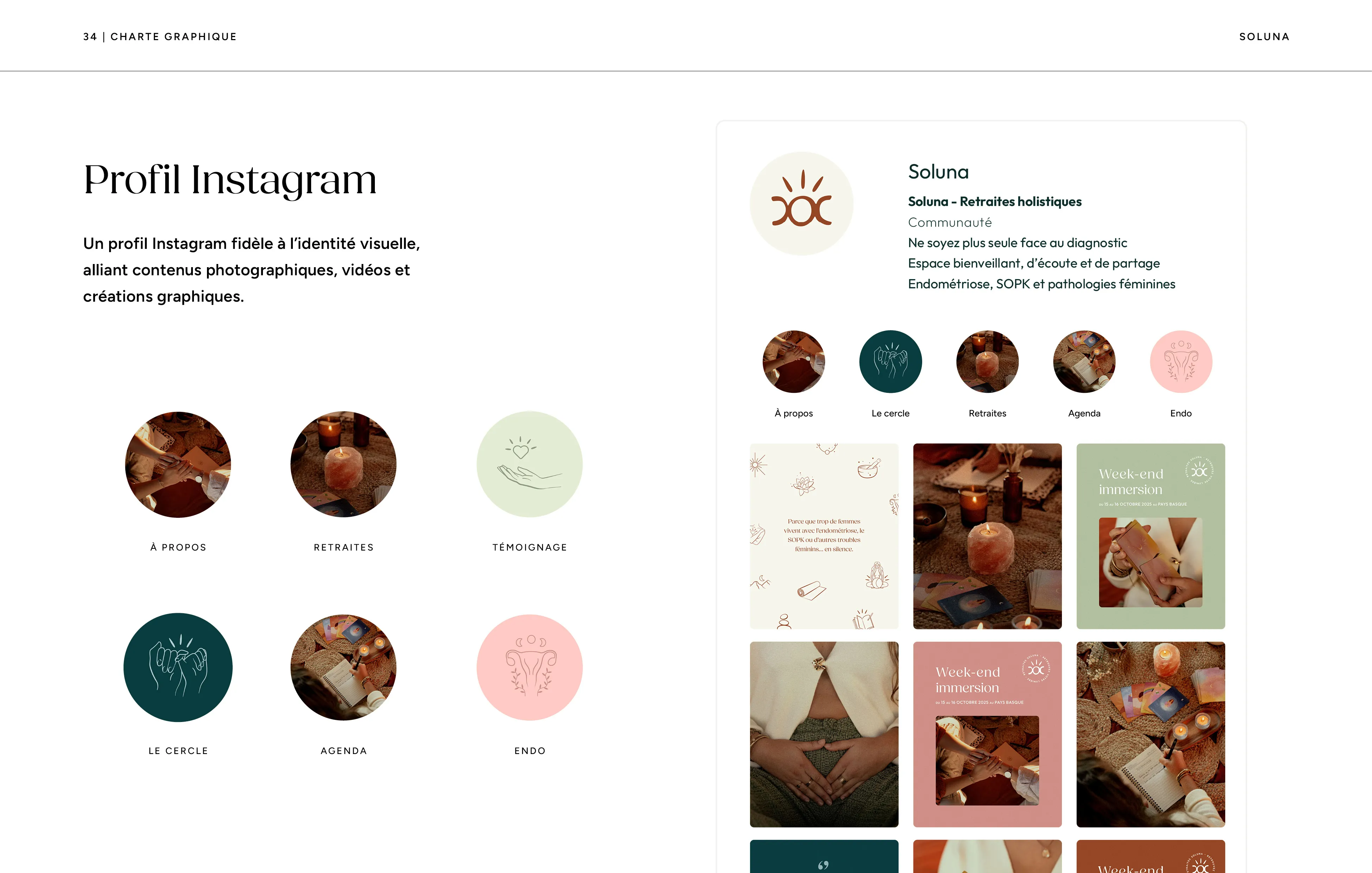The image size is (1372, 873).
Task: Select the large LE CERCLE green circle icon
Action: tap(178, 667)
